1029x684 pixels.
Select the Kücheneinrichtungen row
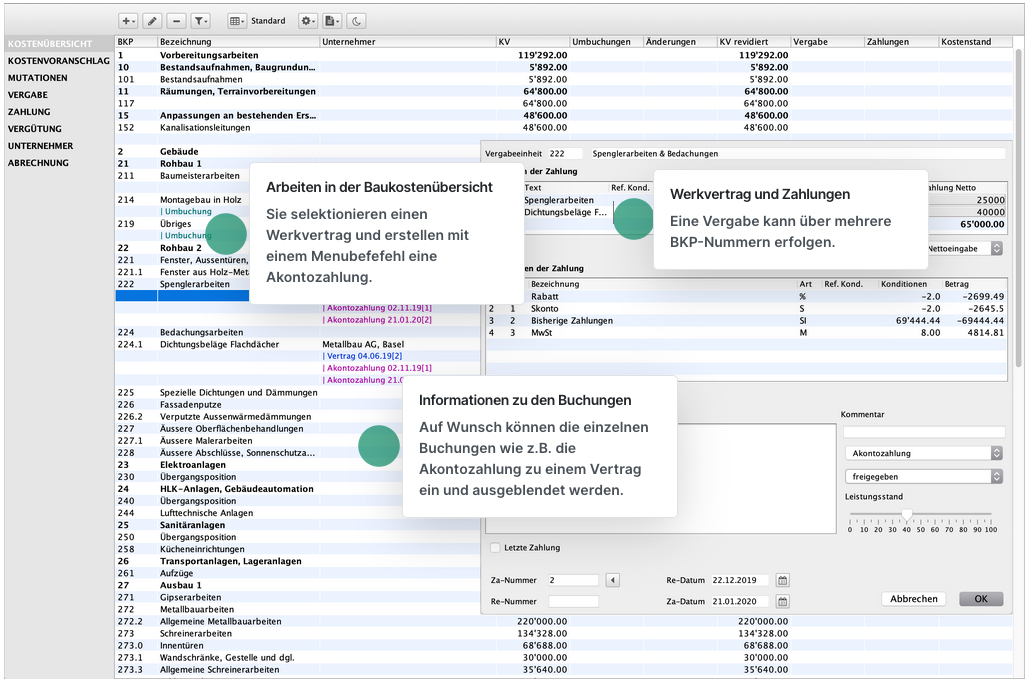[298, 549]
